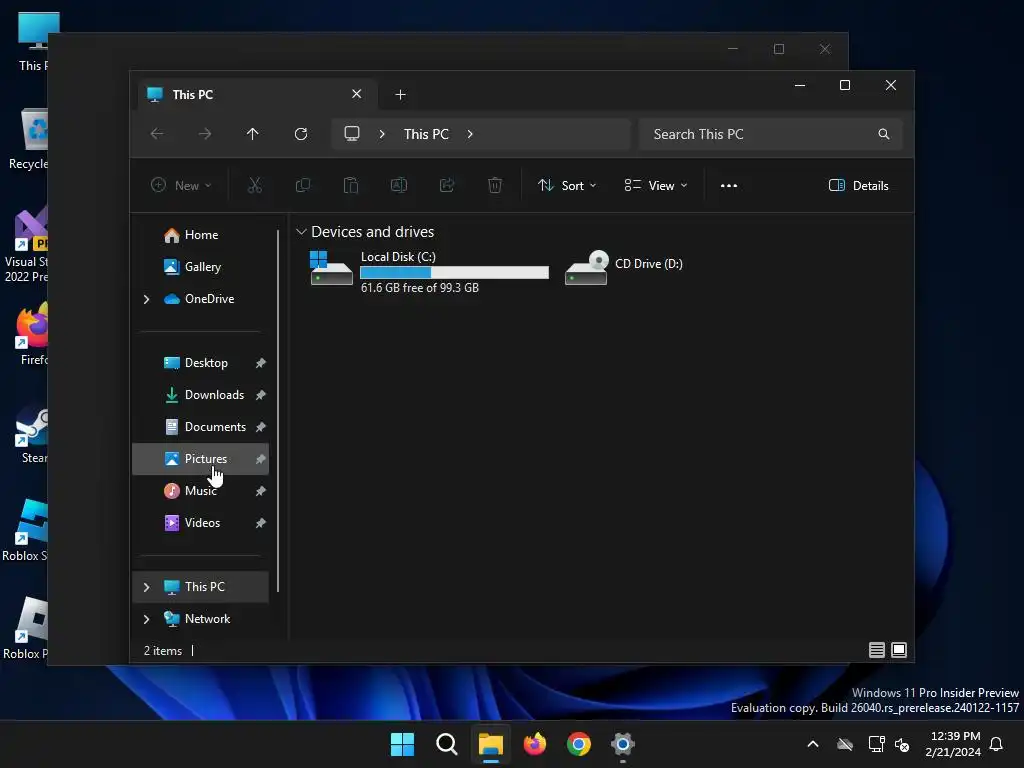Viewport: 1024px width, 768px height.
Task: Open Desktop folder in sidebar
Action: (206, 363)
